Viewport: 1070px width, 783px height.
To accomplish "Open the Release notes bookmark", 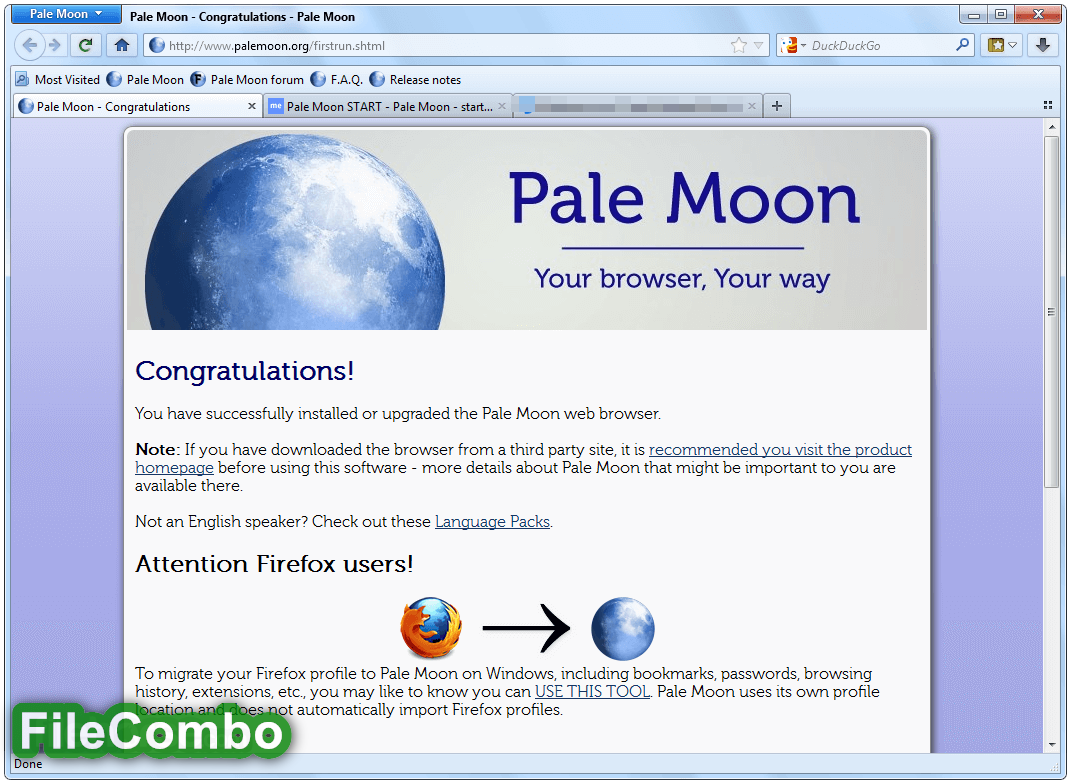I will tap(416, 80).
